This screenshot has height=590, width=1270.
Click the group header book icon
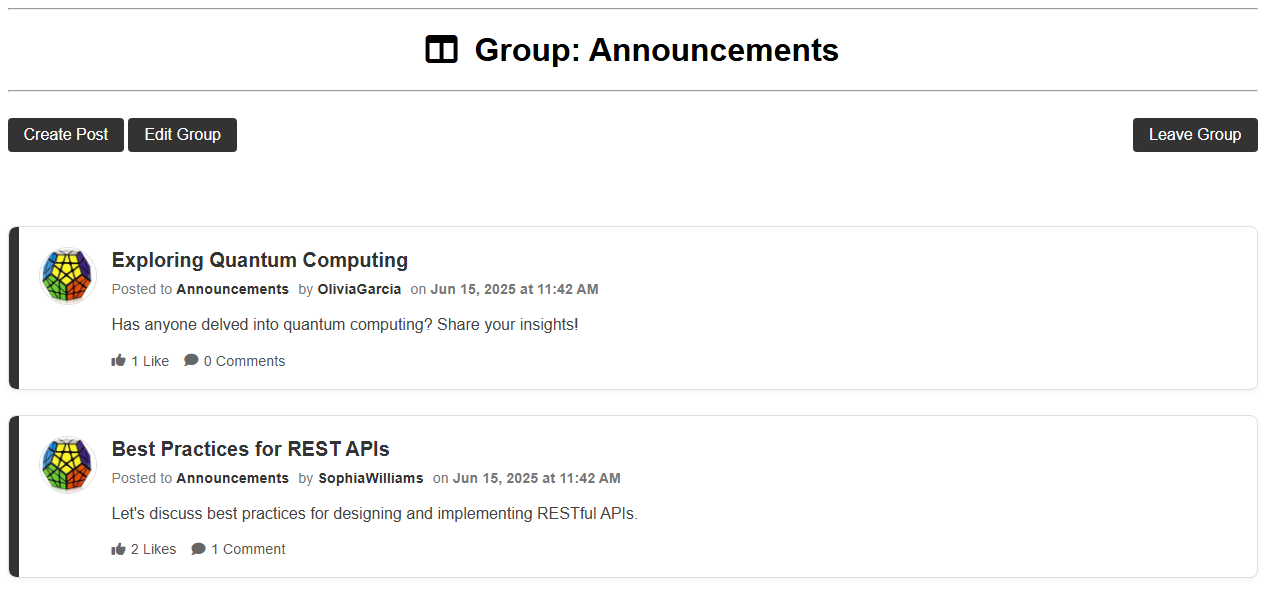pyautogui.click(x=440, y=49)
